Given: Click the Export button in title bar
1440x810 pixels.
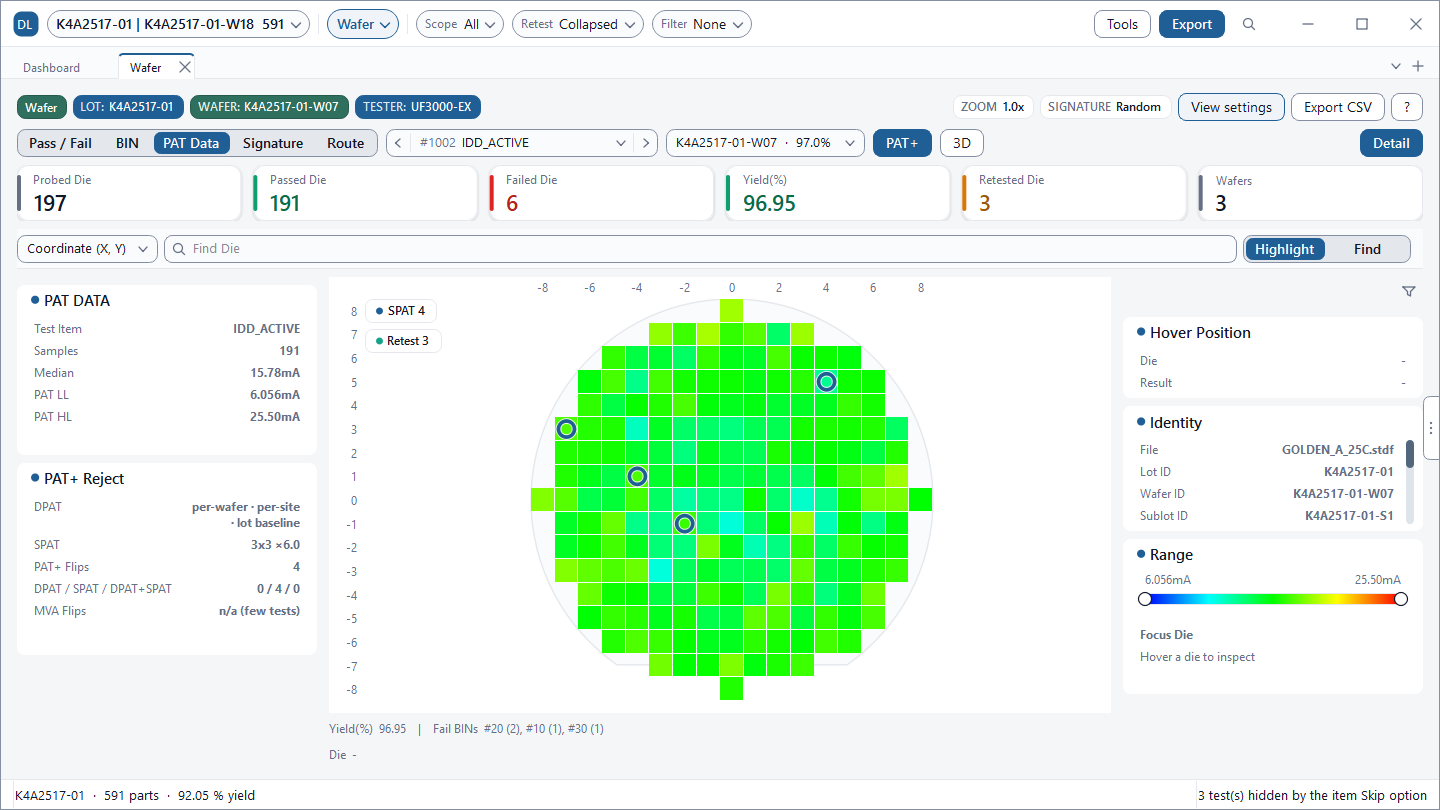Looking at the screenshot, I should (x=1191, y=25).
